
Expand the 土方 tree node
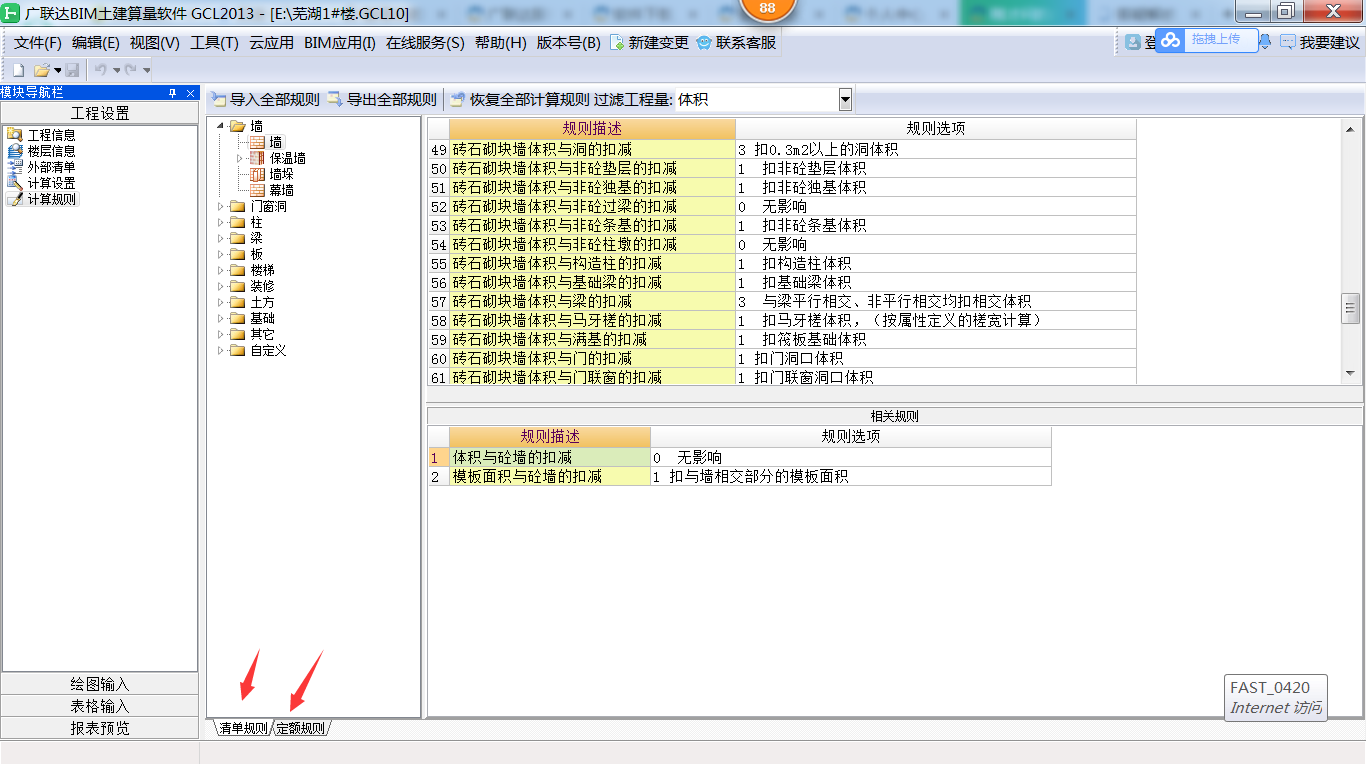point(221,302)
